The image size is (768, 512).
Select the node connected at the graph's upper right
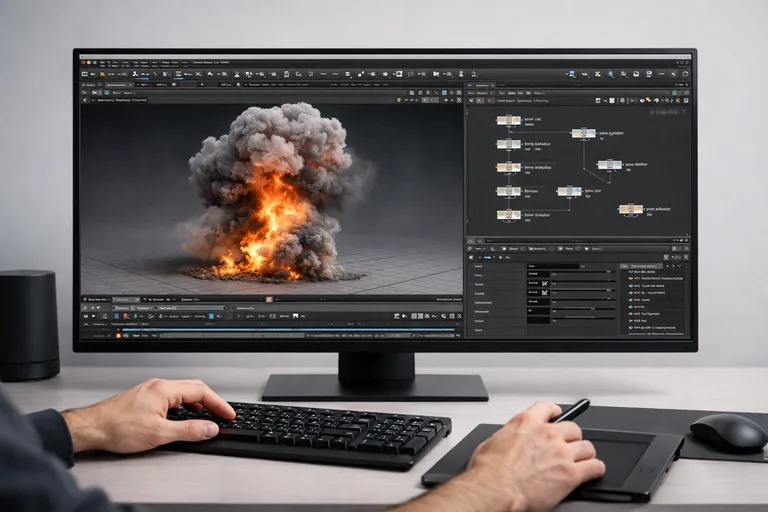[x=583, y=133]
